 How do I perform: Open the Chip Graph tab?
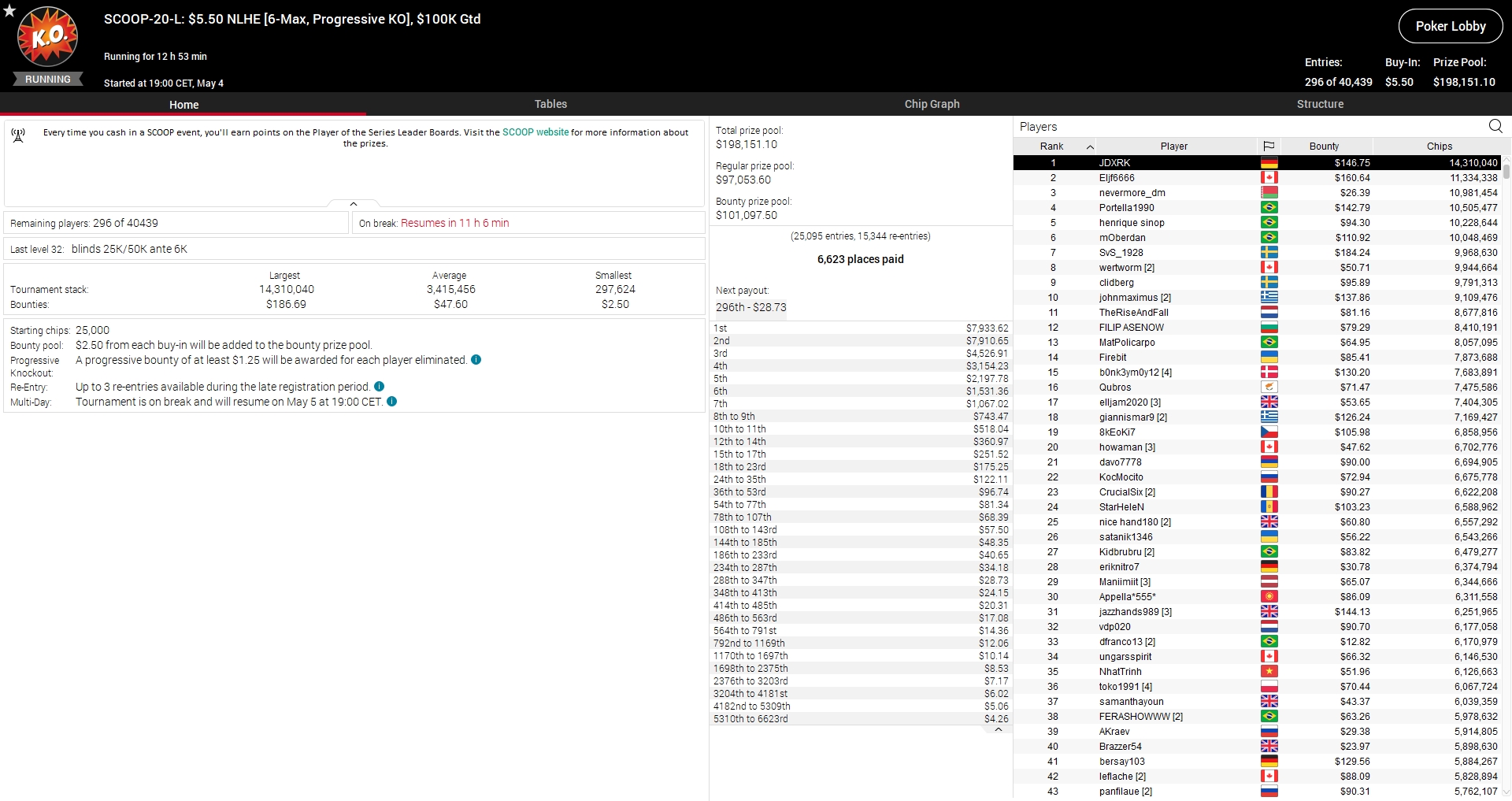(x=932, y=104)
